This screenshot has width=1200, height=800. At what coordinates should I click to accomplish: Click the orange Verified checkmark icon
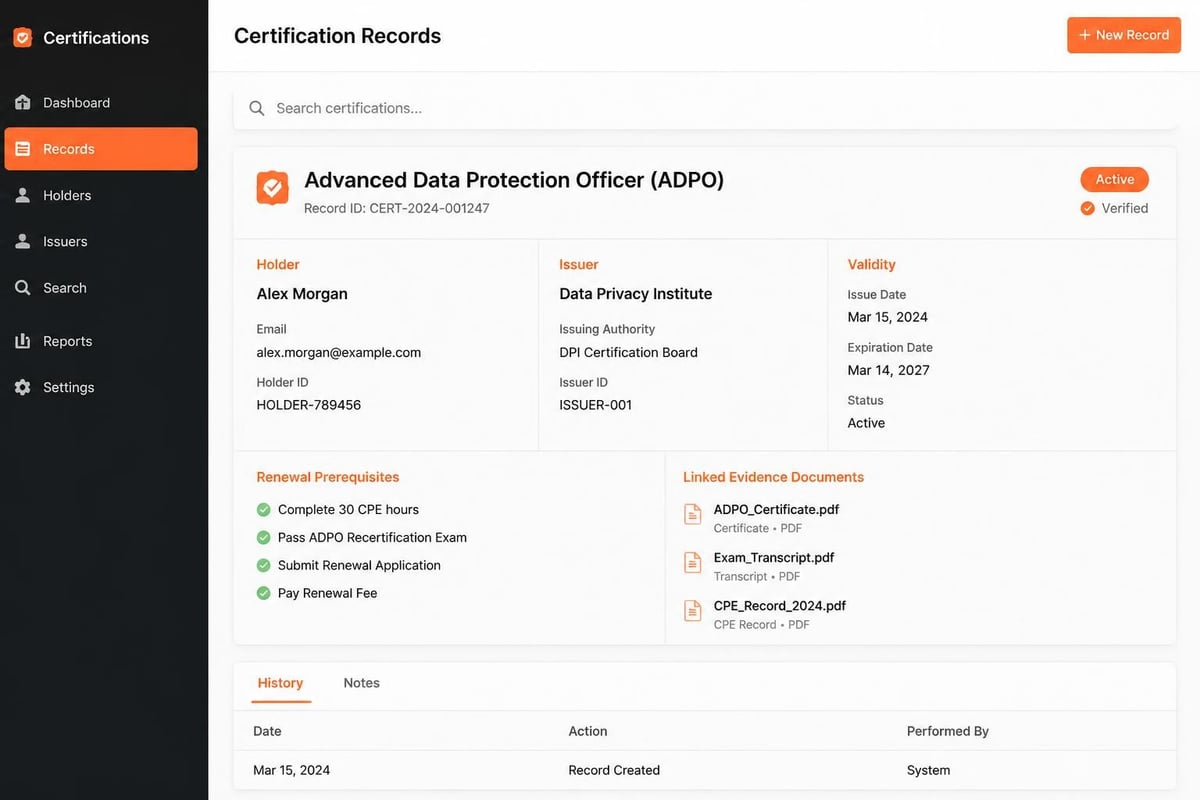pos(1088,208)
